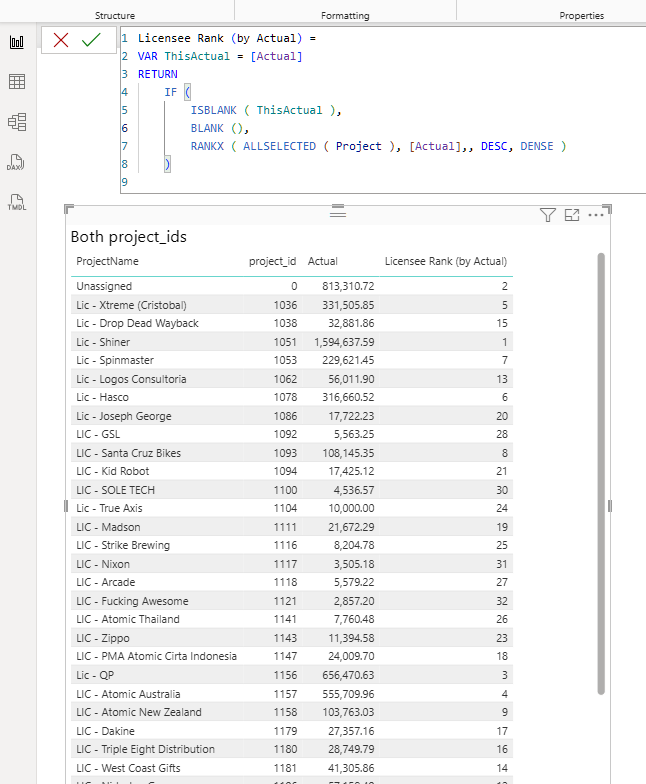Select the Properties ribbon group label
Viewport: 646px width, 784px height.
coord(582,16)
